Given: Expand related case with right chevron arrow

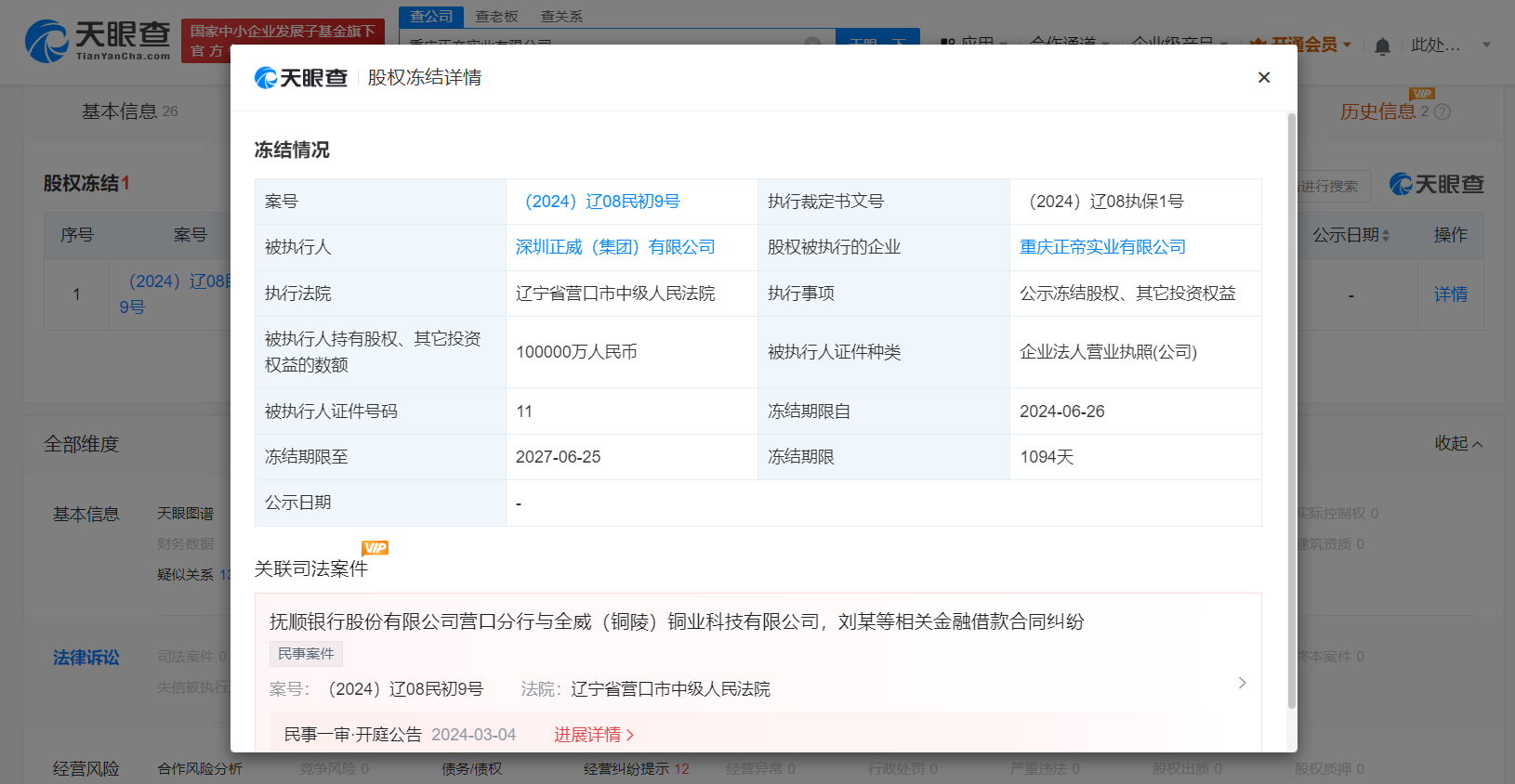Looking at the screenshot, I should tap(1242, 683).
